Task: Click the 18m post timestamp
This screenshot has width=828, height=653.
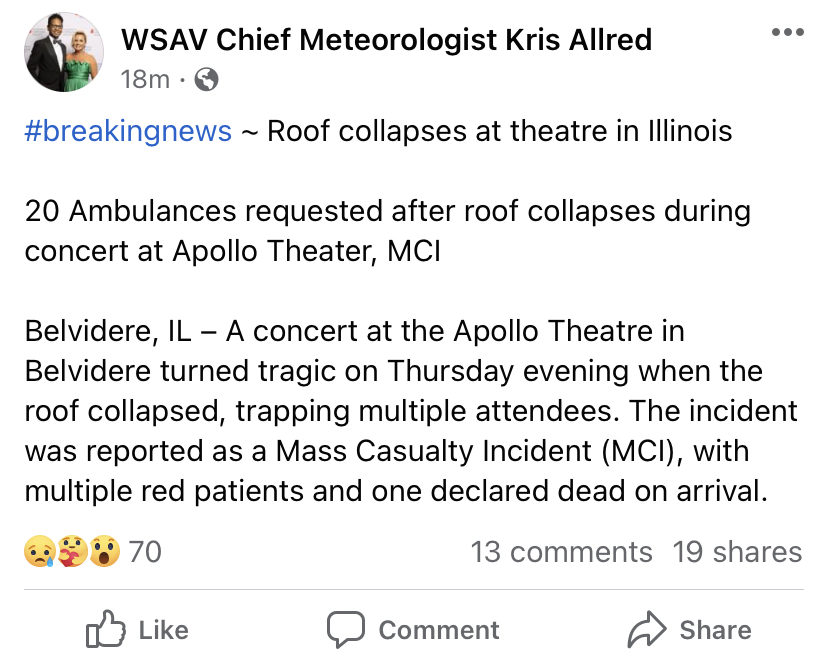Action: pyautogui.click(x=145, y=80)
